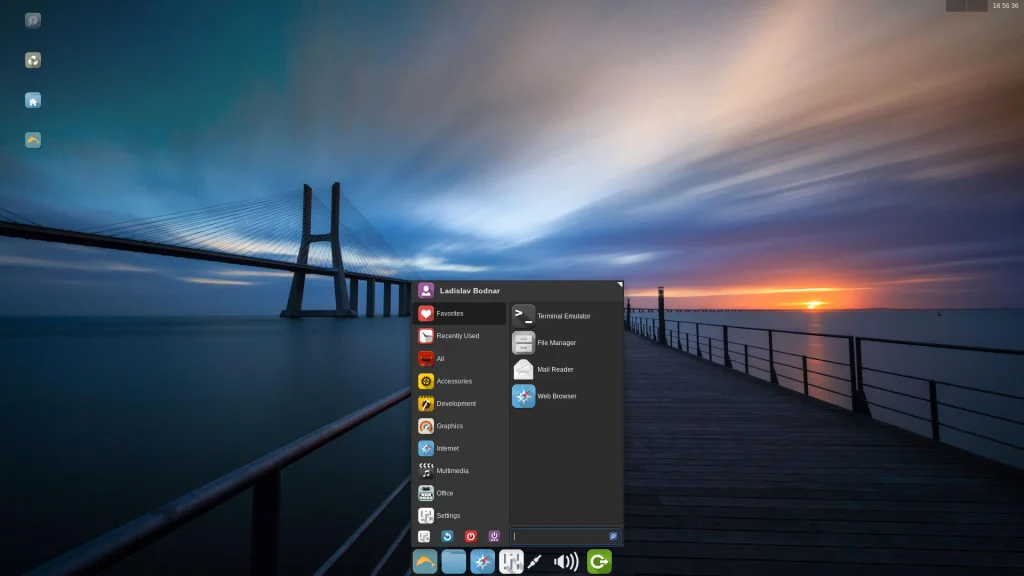Open the folder icon in the bottom dock
This screenshot has height=576, width=1024.
454,562
